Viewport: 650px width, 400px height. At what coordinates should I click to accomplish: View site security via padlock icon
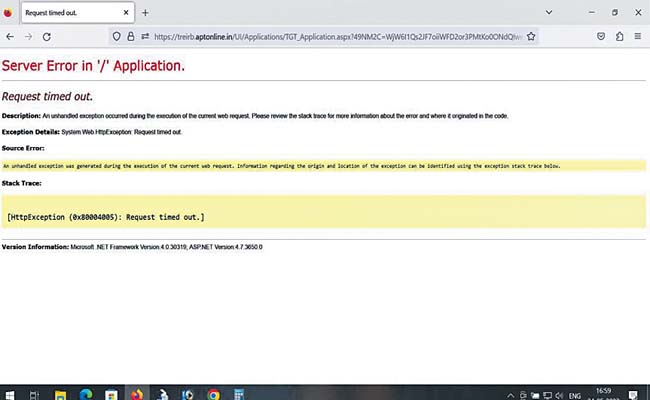point(131,36)
